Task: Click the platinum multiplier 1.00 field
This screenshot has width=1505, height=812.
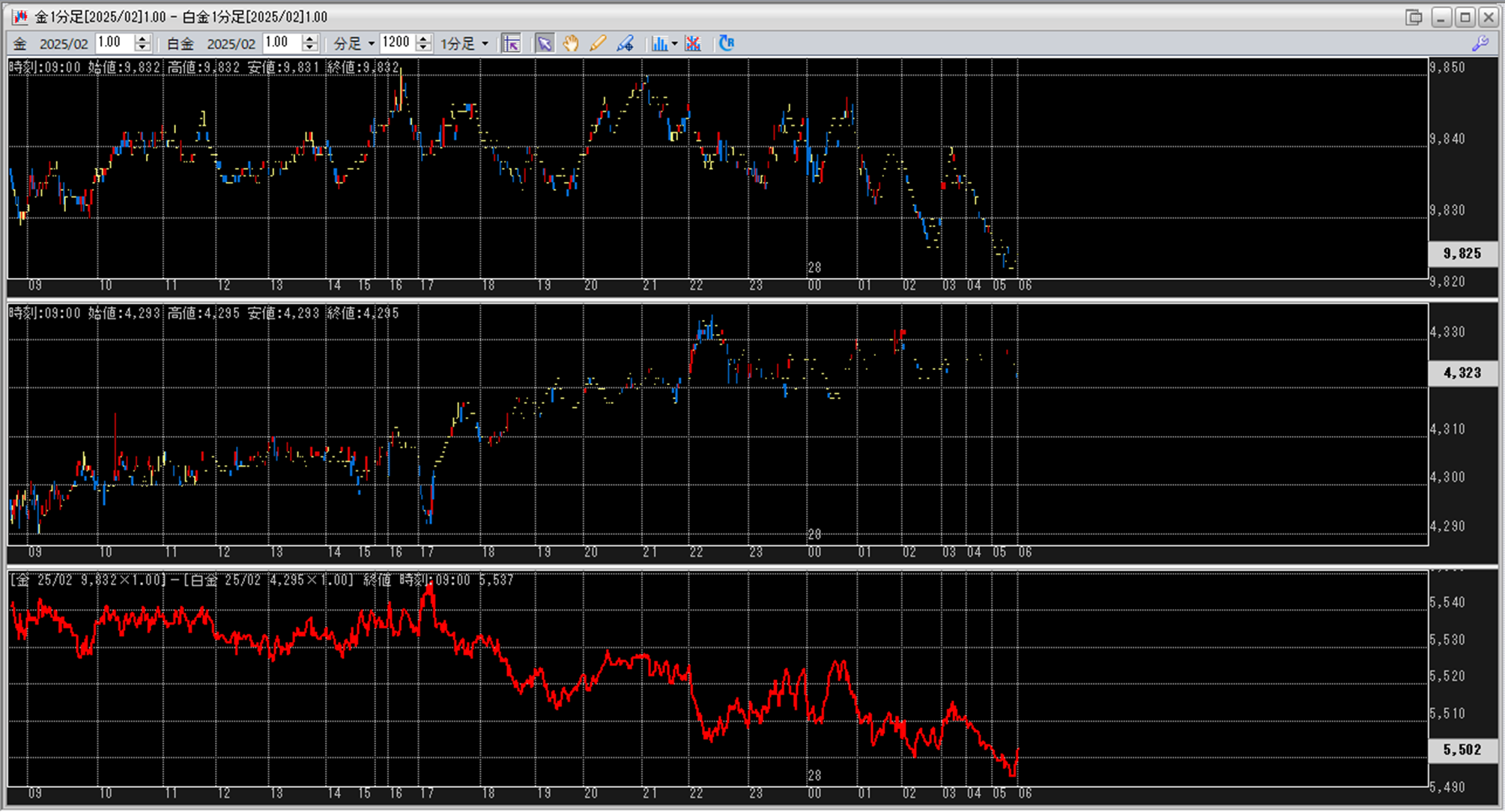Action: (282, 43)
